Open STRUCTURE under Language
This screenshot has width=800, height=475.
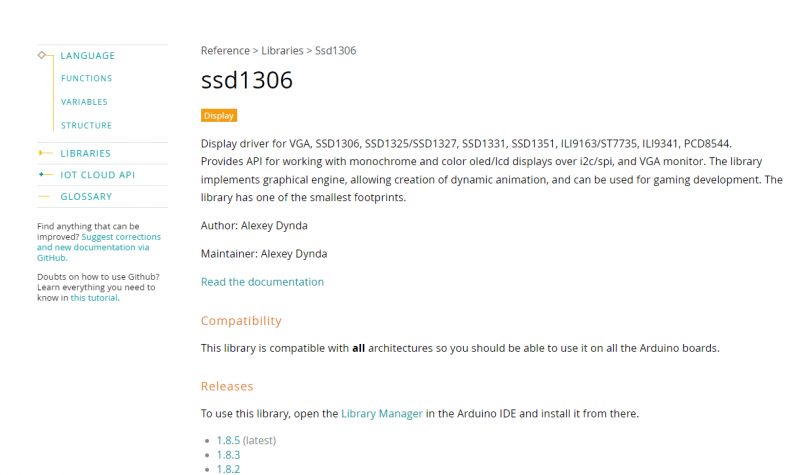(86, 126)
